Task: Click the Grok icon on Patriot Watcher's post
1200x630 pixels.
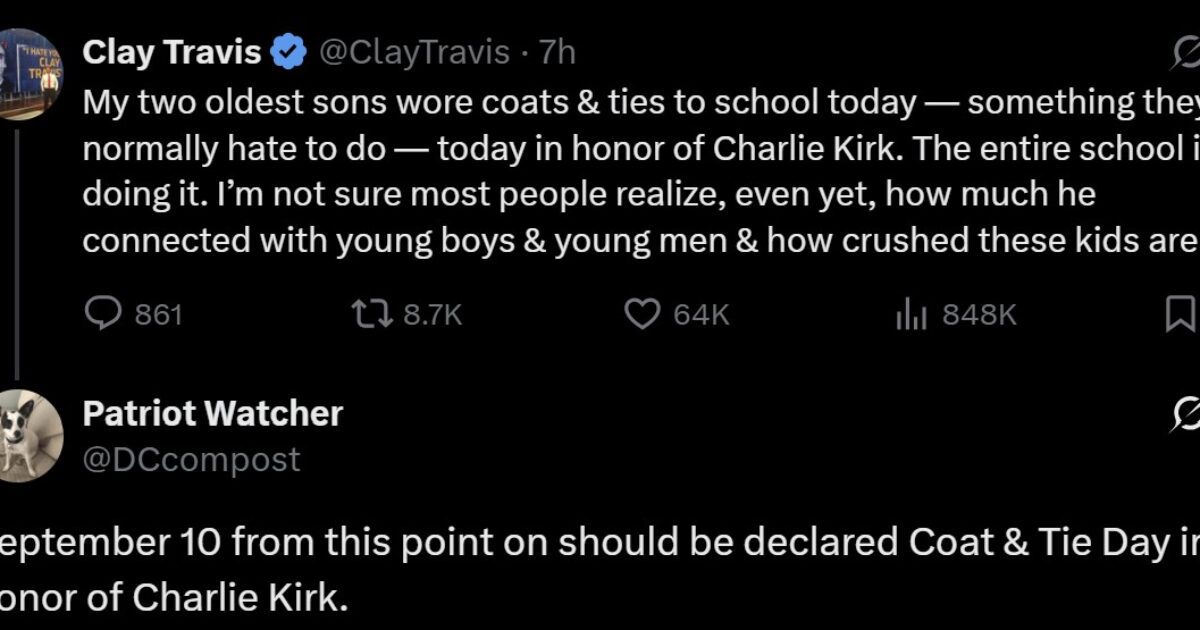Action: click(x=1186, y=414)
